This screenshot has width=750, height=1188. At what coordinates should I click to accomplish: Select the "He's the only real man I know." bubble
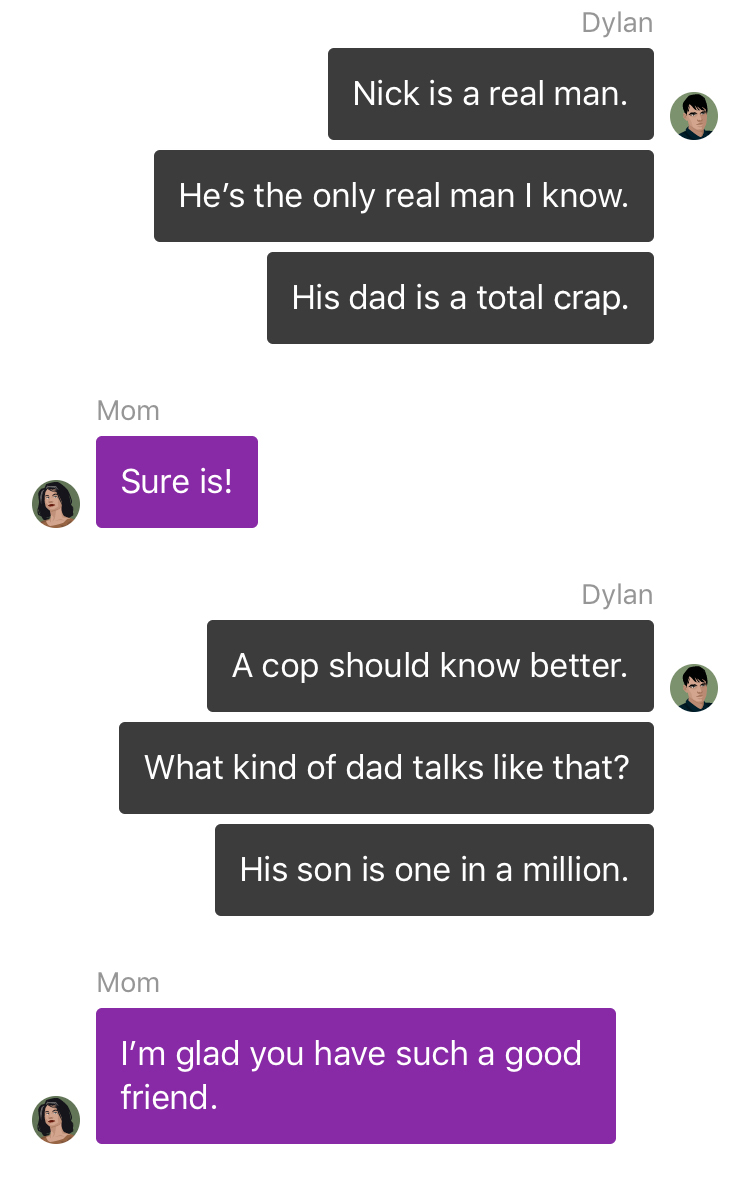[x=404, y=196]
